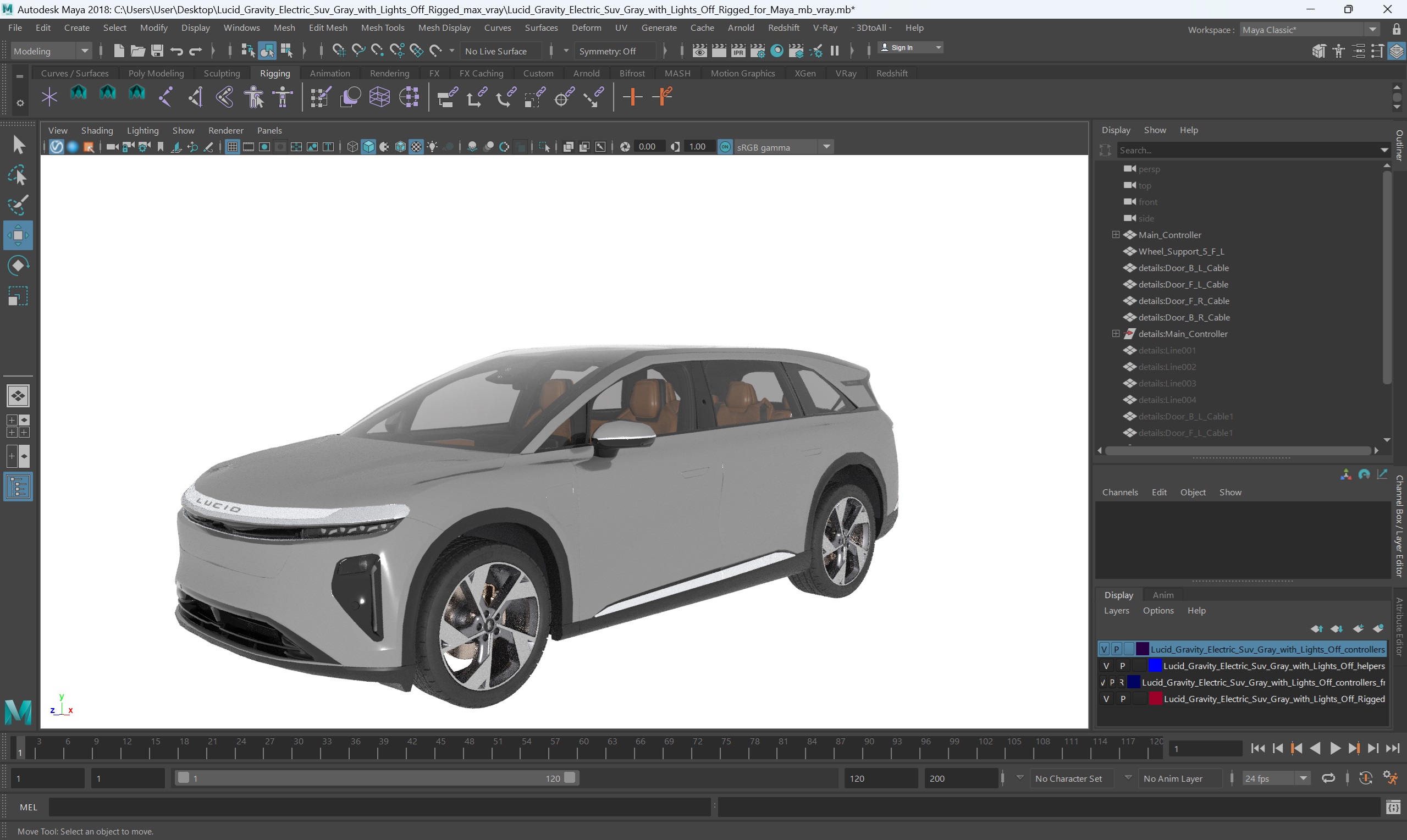
Task: Click the Create Locator shelf icon
Action: click(x=49, y=97)
